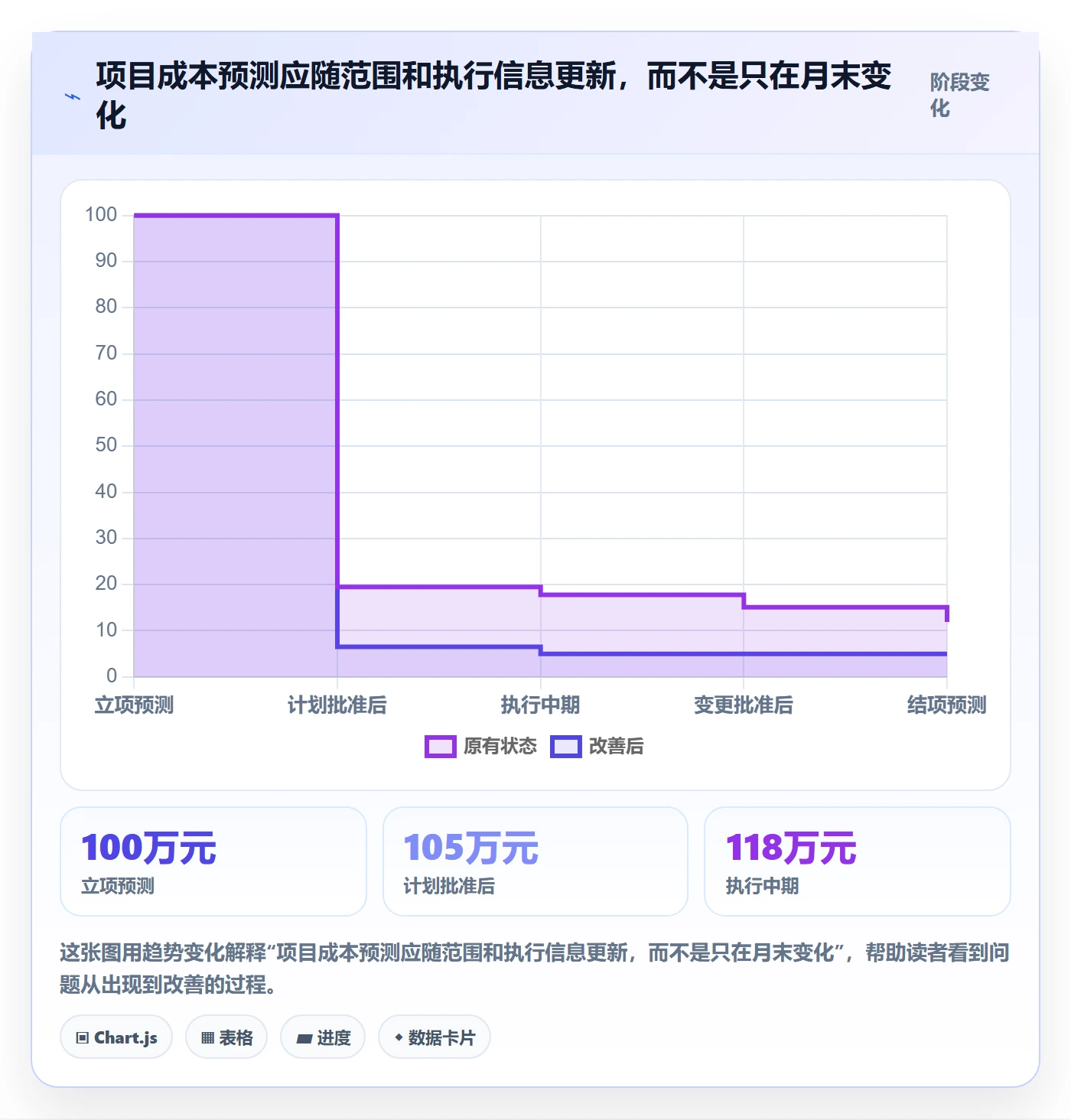
Task: Click the description paragraph starting 这张图用趋势变化
Action: [x=535, y=969]
